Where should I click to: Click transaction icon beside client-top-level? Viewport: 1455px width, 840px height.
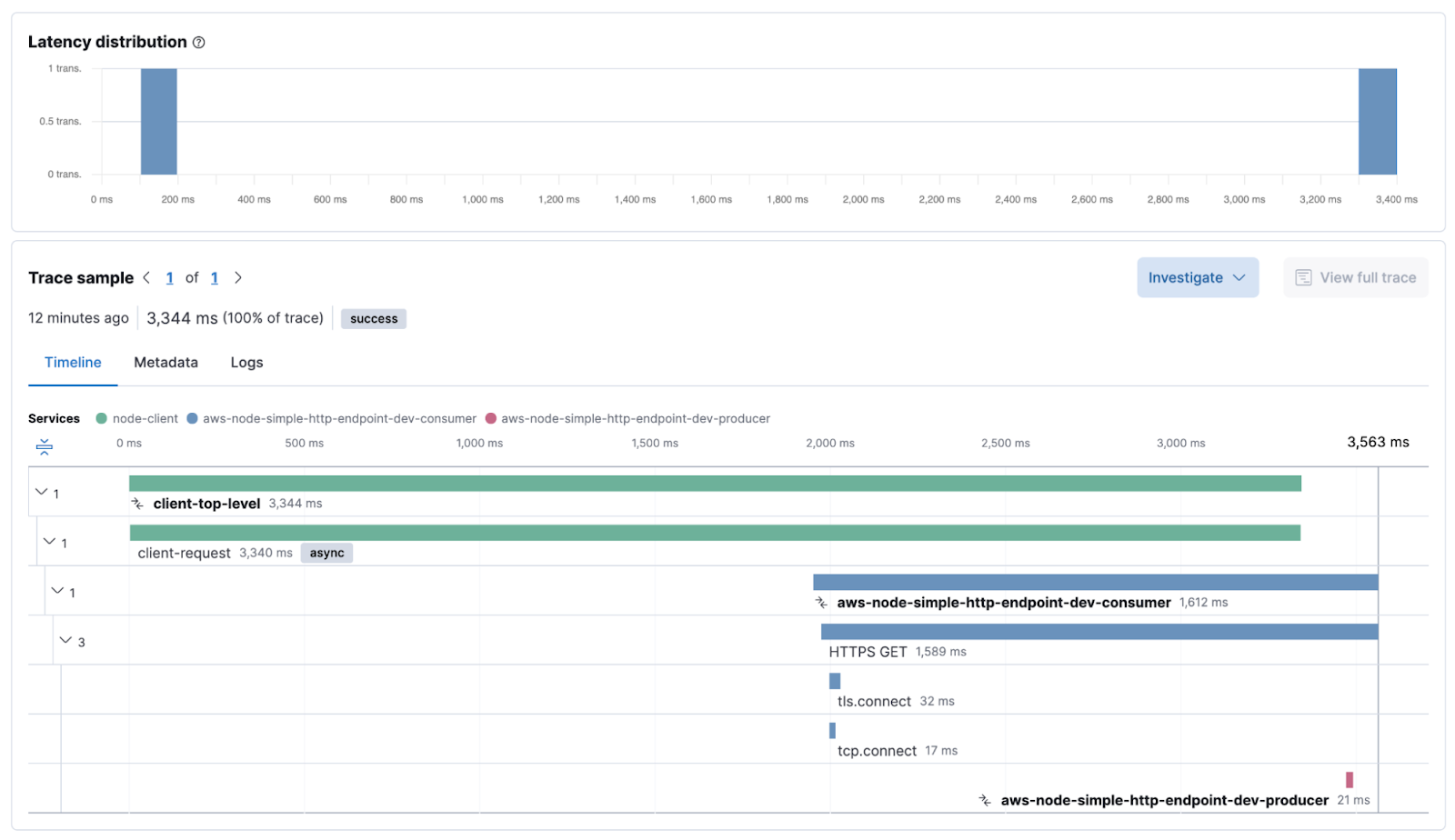[137, 504]
